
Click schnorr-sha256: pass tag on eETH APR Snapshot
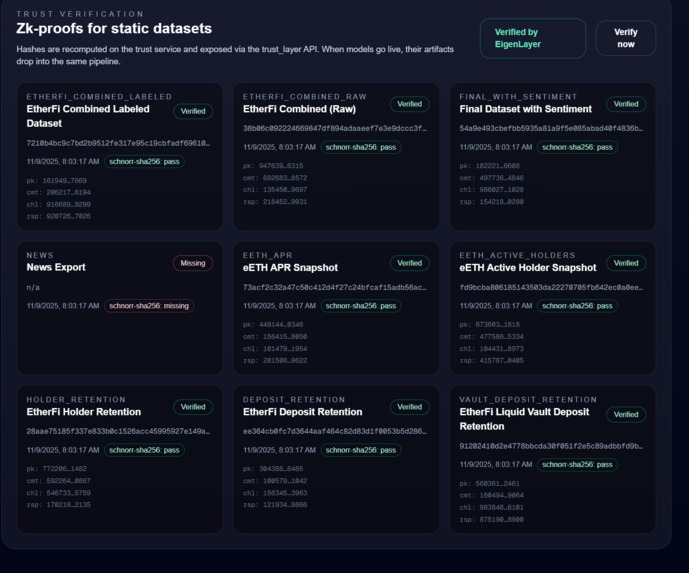[361, 306]
